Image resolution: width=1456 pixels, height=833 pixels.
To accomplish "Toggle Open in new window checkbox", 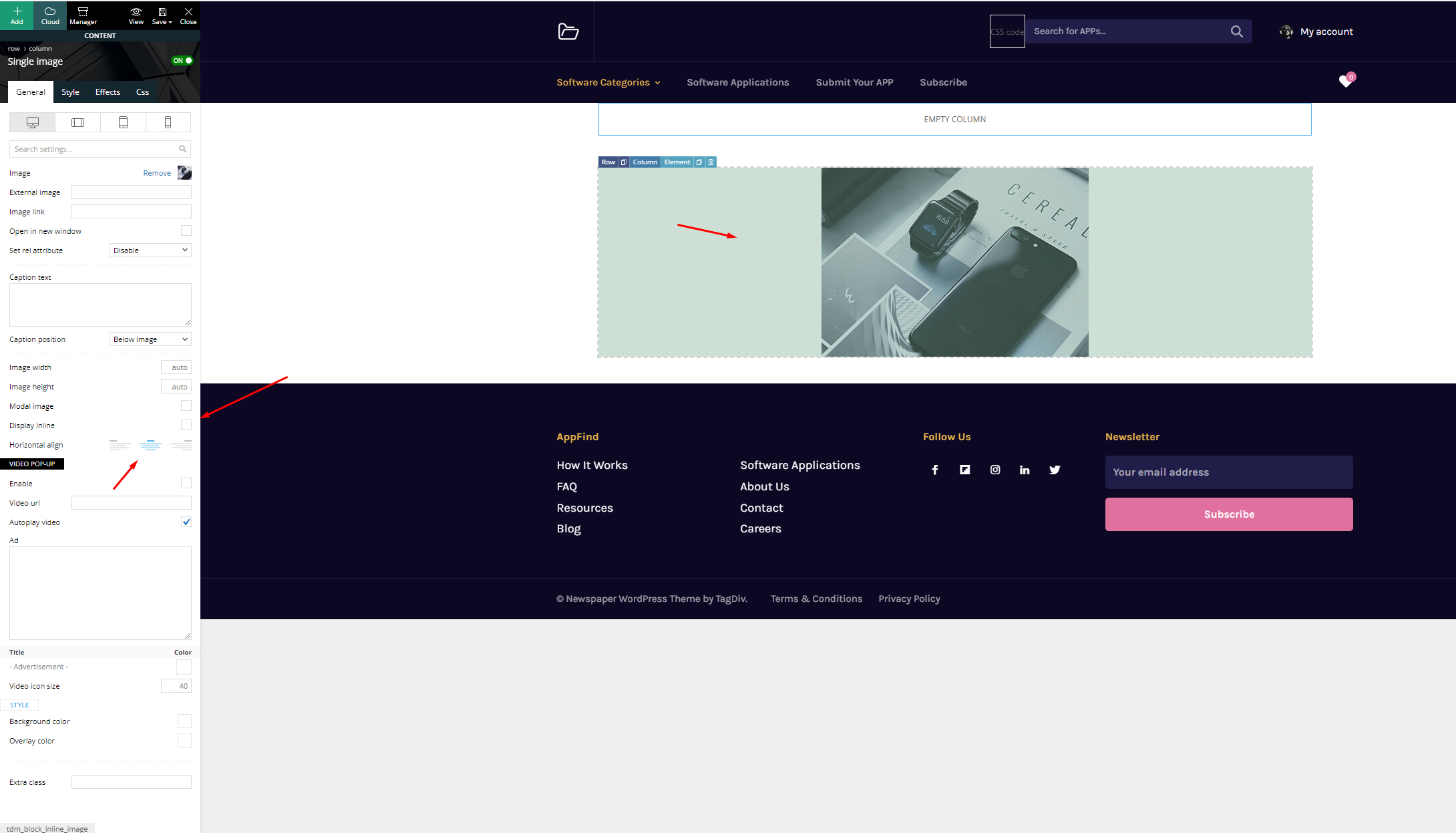I will pos(186,230).
